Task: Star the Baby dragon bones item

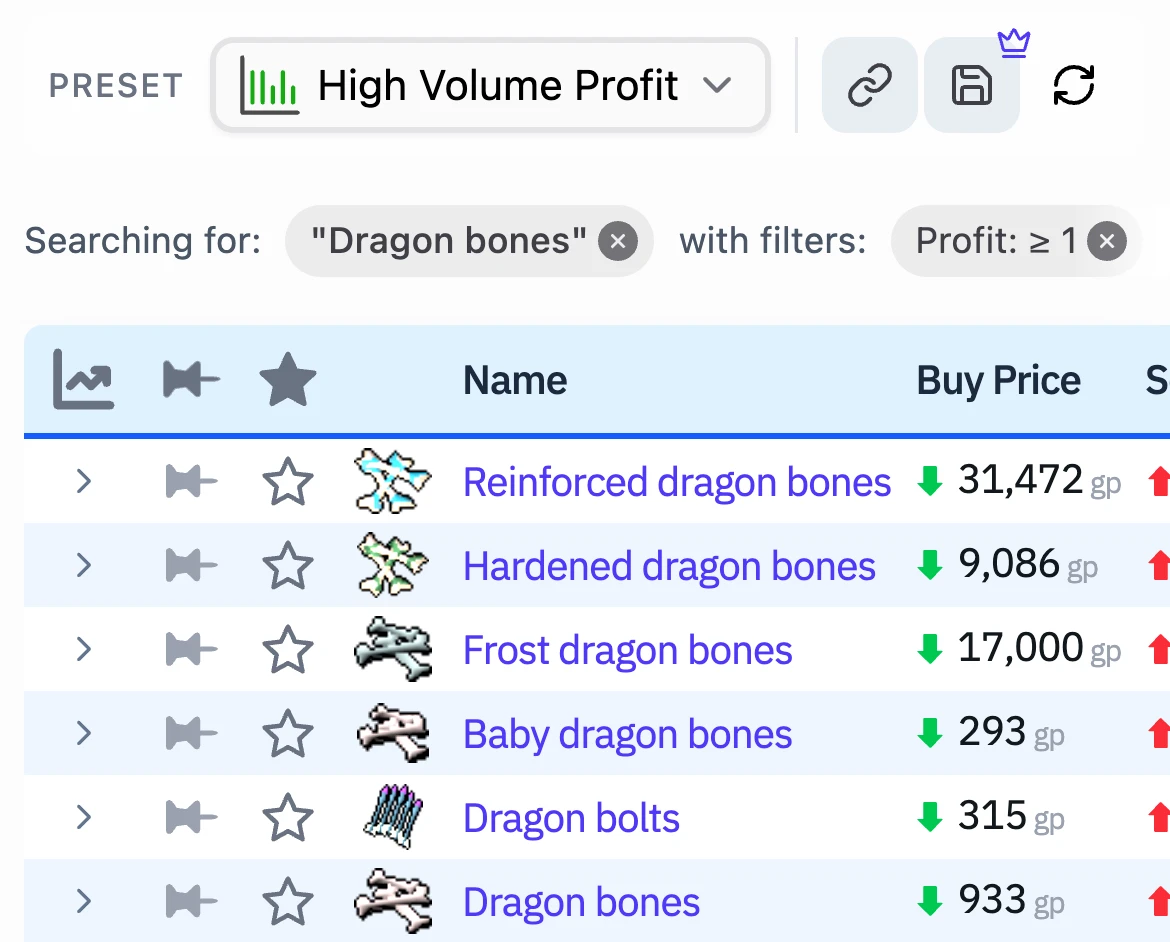Action: pos(288,733)
